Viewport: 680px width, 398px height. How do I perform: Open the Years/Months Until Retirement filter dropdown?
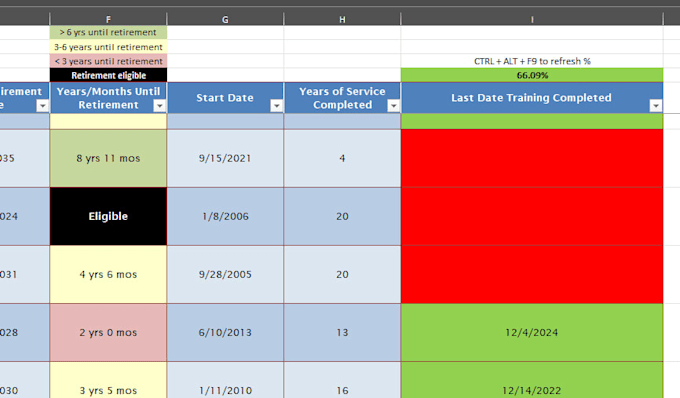click(x=160, y=106)
